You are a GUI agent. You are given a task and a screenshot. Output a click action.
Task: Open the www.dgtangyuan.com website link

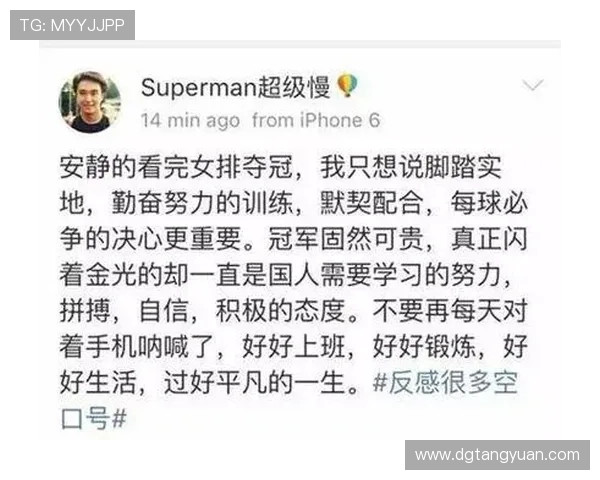[x=497, y=455]
